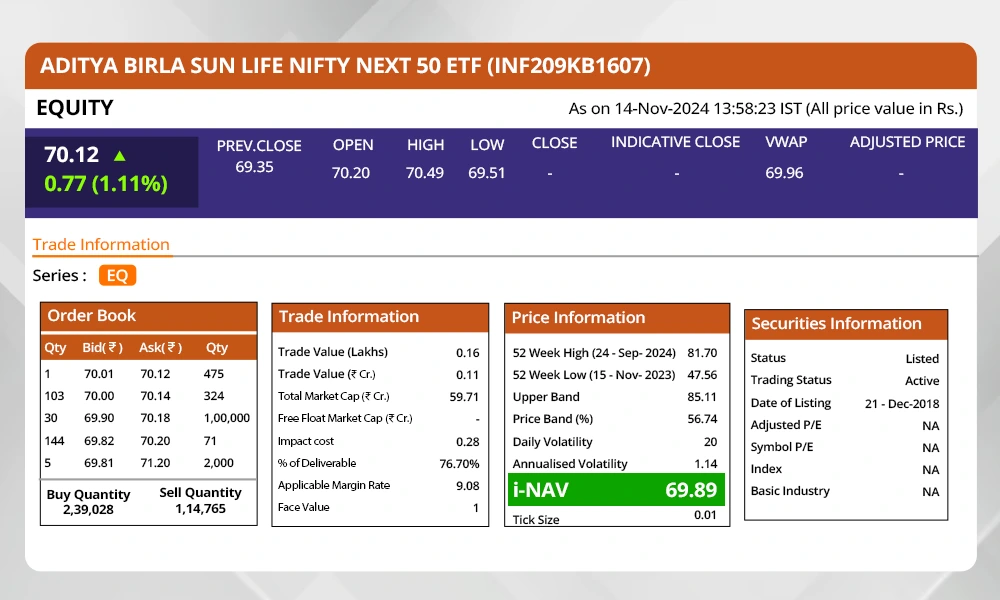Click the Face Value row

point(379,508)
